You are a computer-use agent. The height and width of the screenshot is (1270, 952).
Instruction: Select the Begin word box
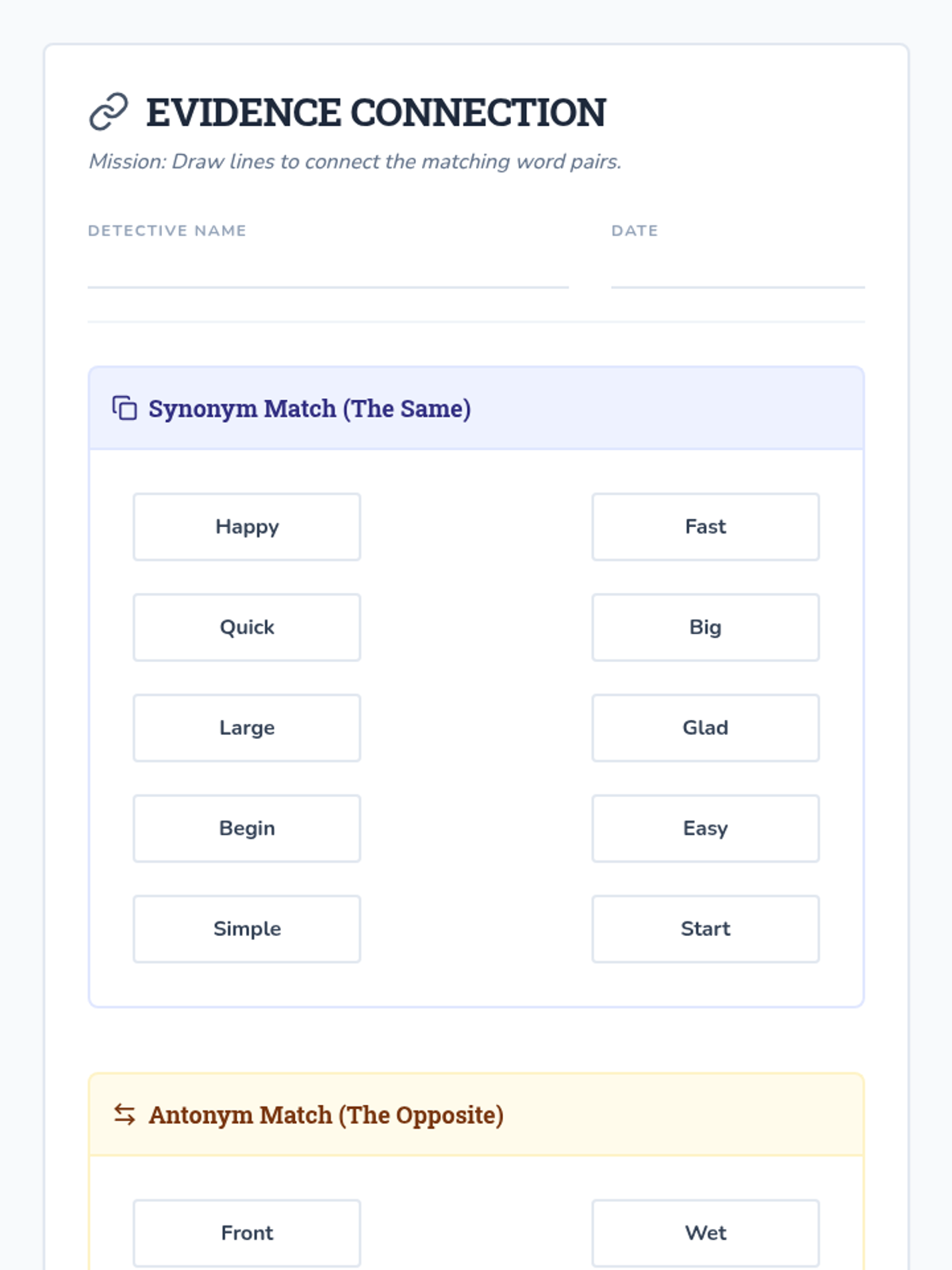(247, 829)
